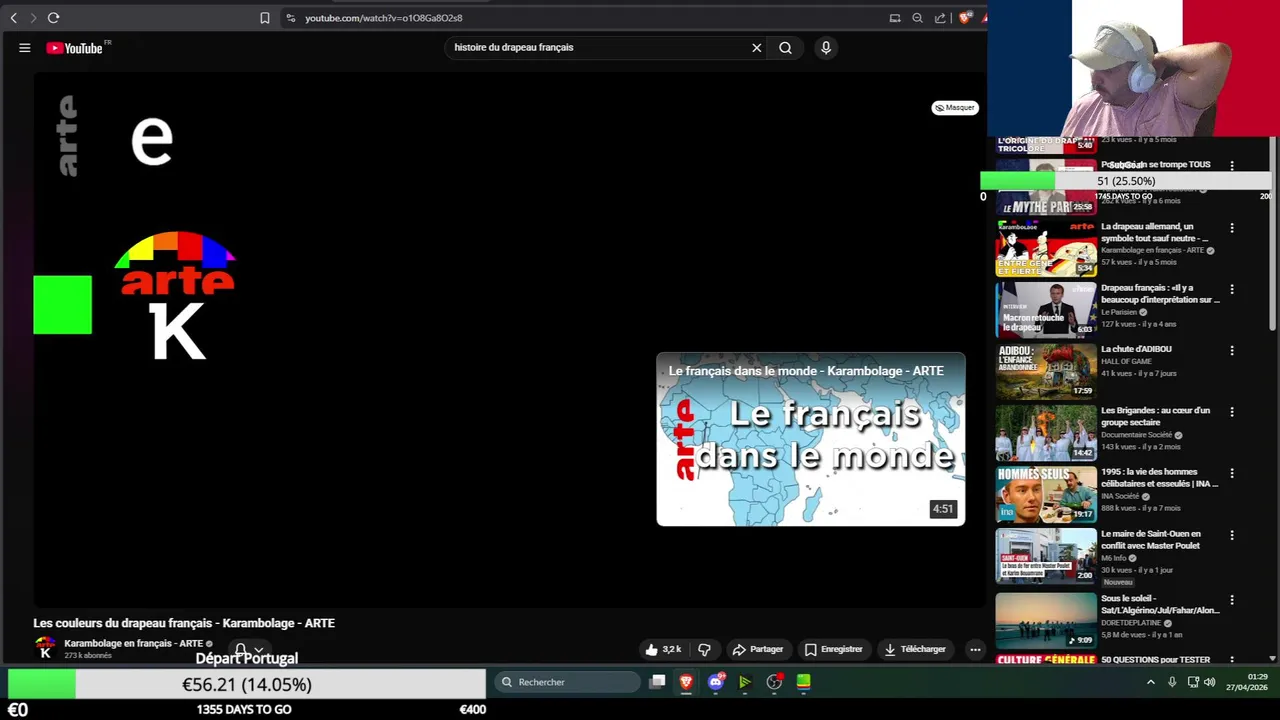Open options menu for '1995 : la vie des hommes'
Screen dimensions: 1280x720
[x=1232, y=473]
